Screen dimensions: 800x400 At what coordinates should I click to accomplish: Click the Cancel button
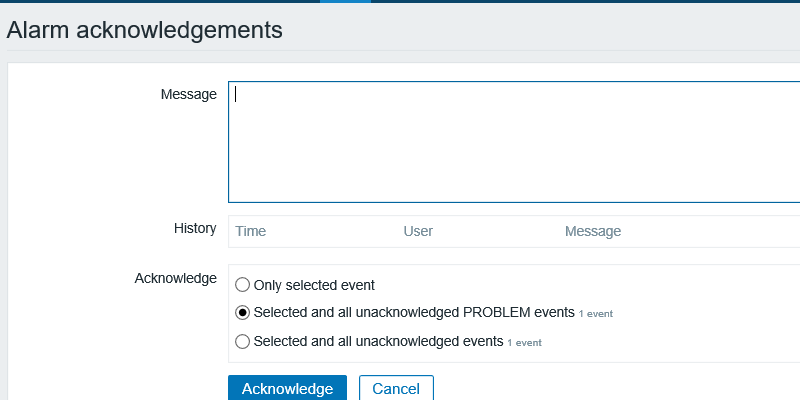tap(396, 389)
